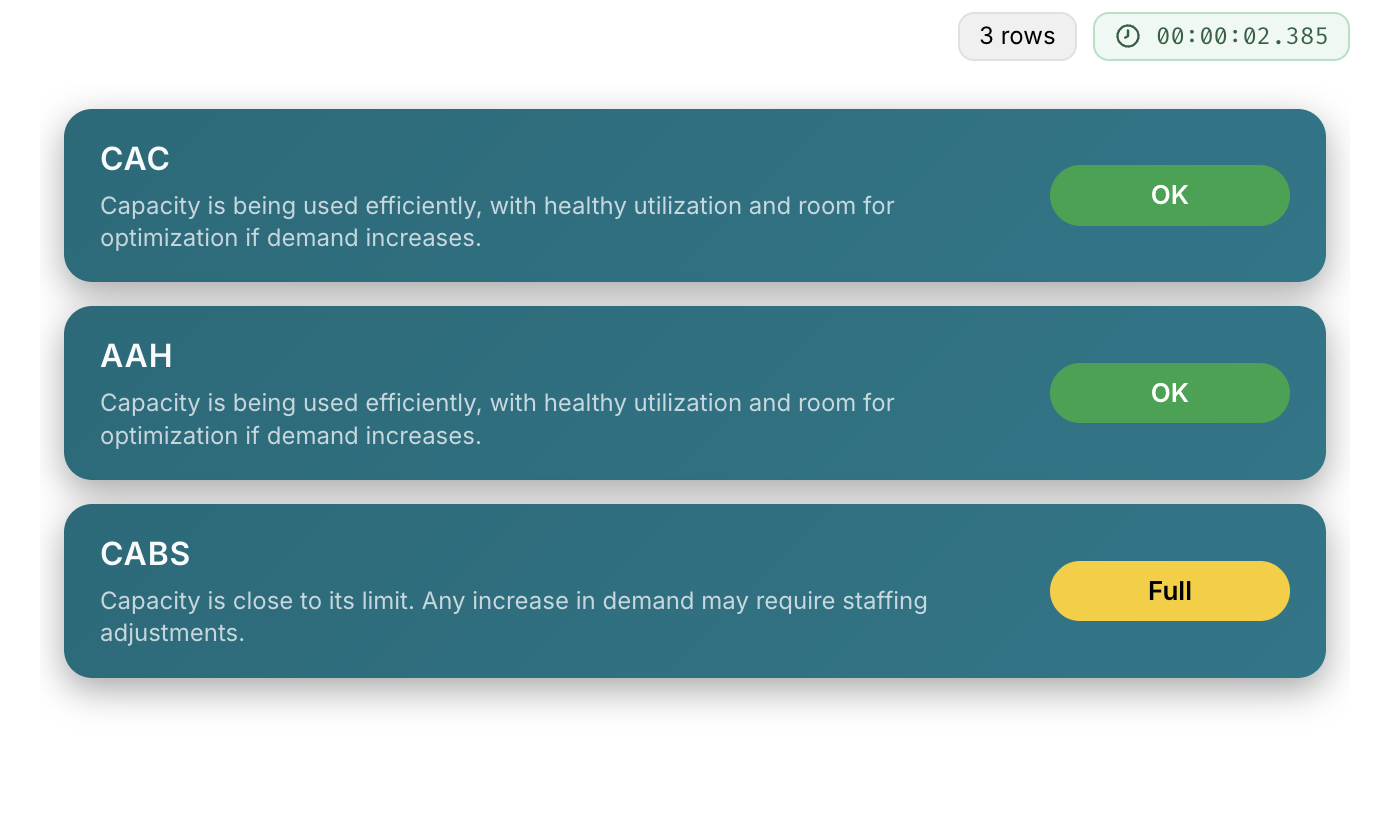The height and width of the screenshot is (814, 1394).
Task: Select the CAC capacity description text
Action: [x=497, y=221]
